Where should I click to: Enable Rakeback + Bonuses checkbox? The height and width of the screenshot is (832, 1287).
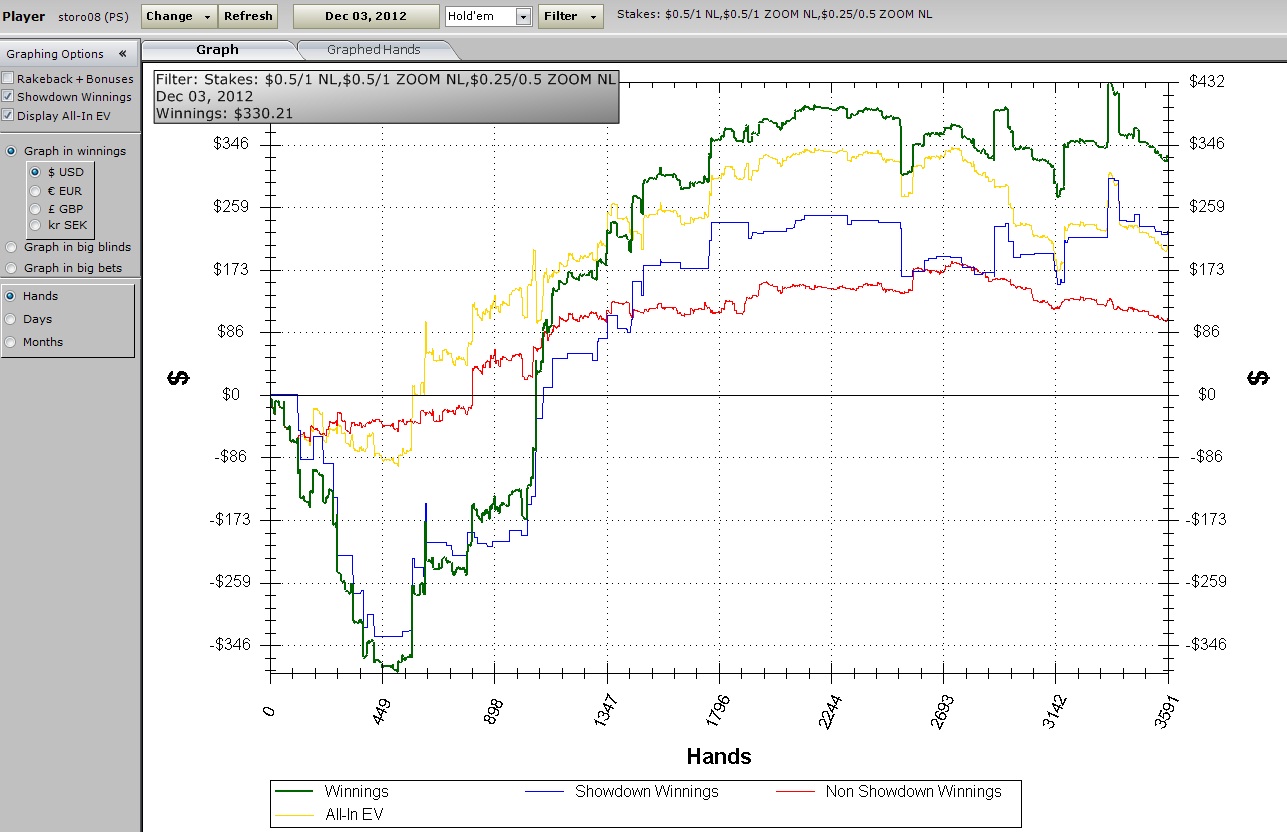tap(9, 79)
